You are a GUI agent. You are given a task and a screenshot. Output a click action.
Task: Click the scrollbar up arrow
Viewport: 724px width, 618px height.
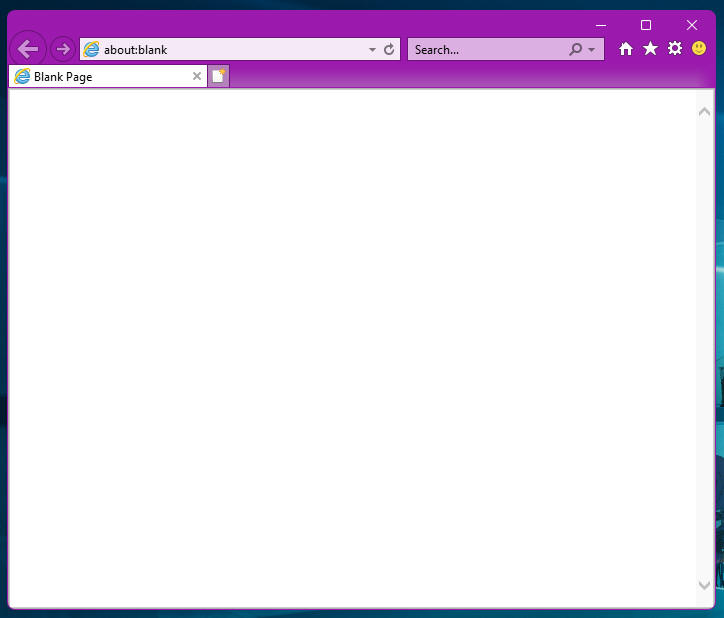(704, 111)
